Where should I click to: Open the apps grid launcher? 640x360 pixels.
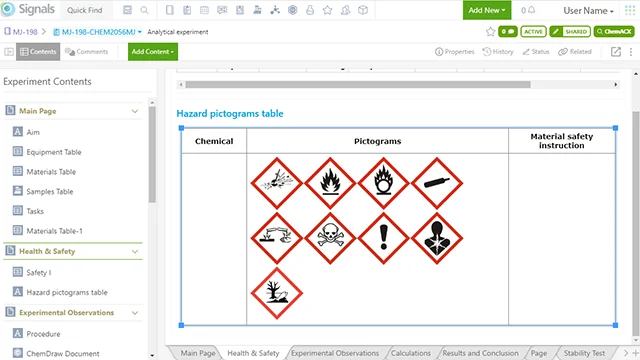click(630, 10)
